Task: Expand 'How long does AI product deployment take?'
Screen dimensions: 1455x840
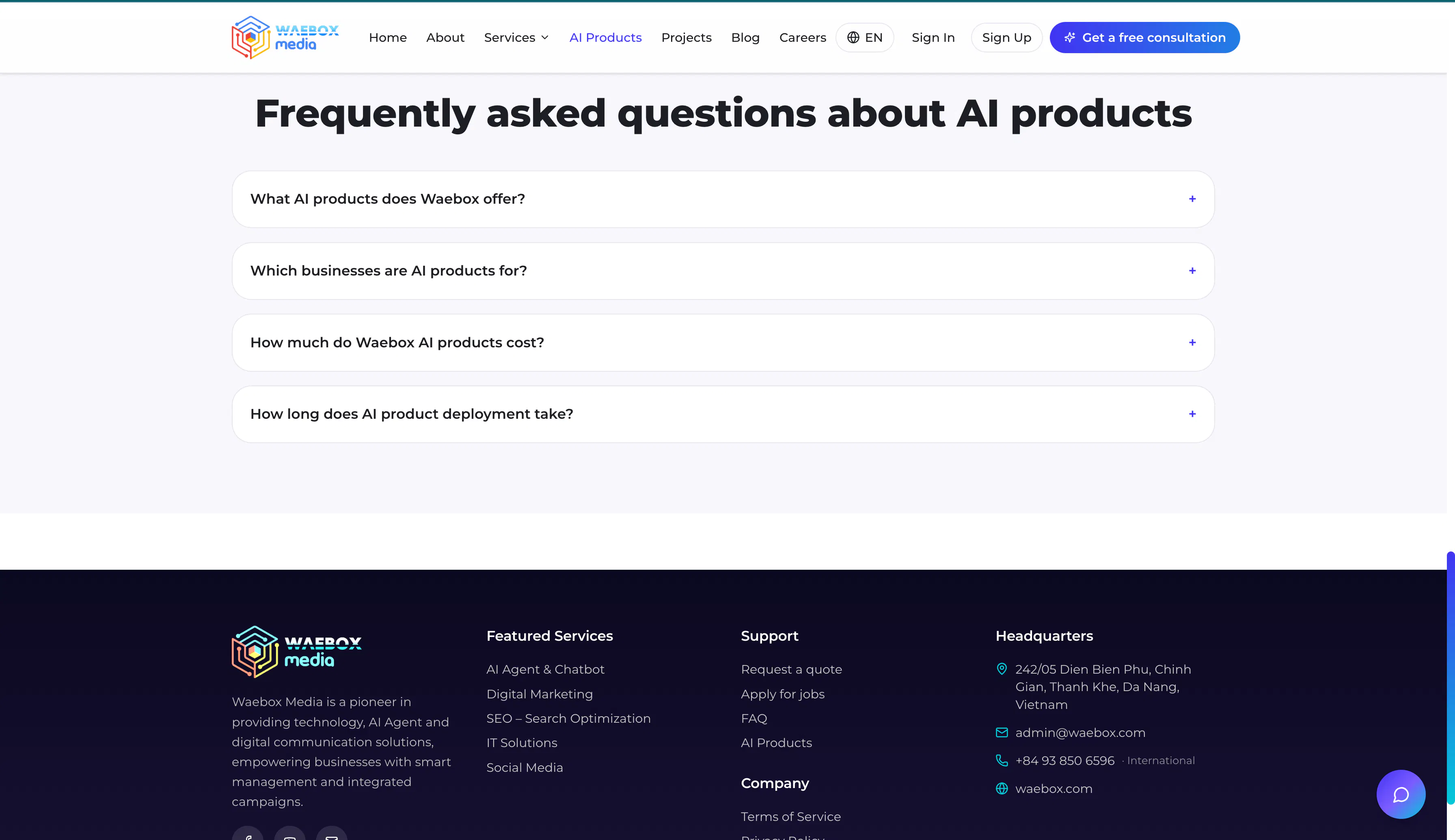Action: pyautogui.click(x=723, y=414)
